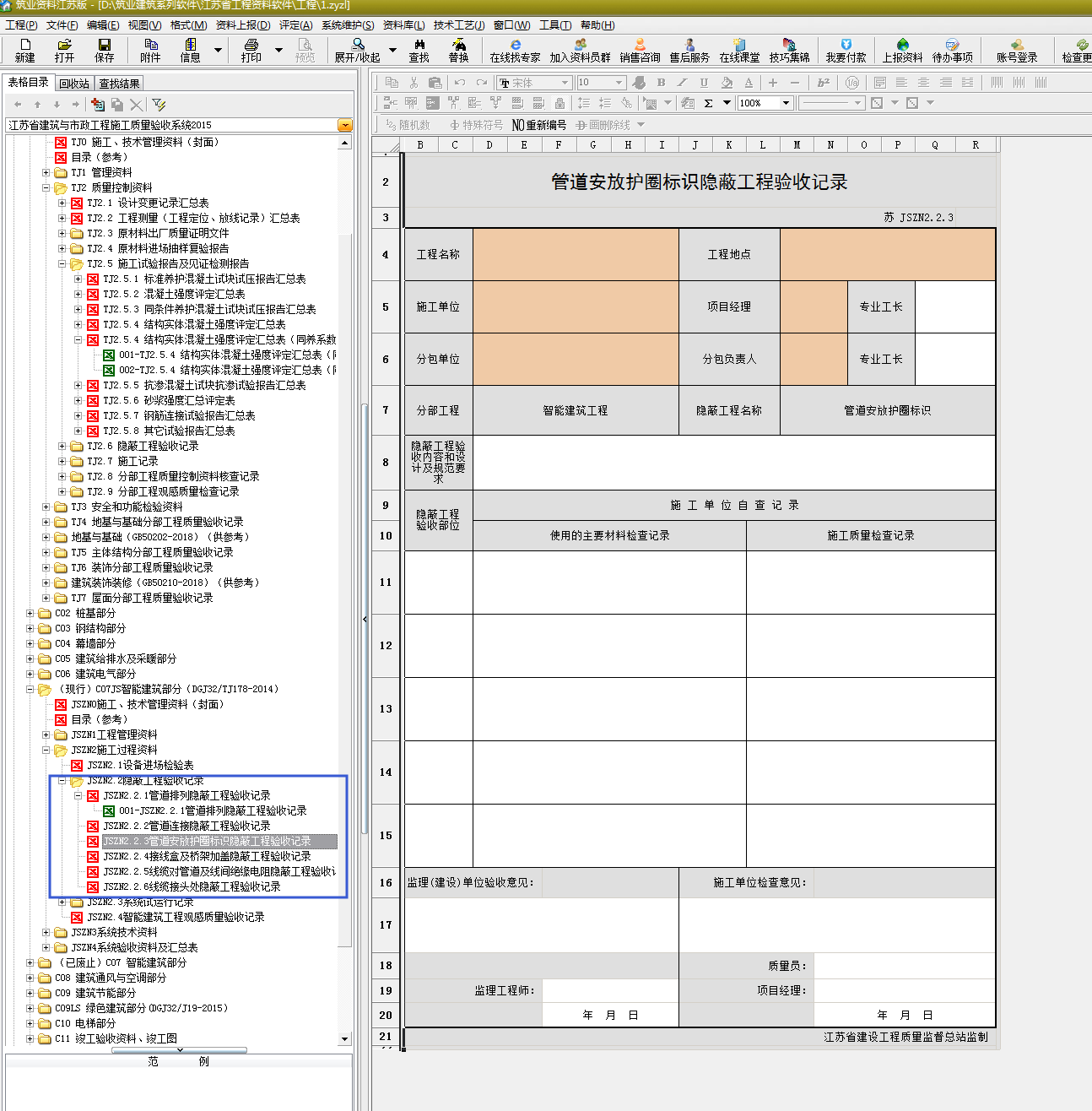Click the 工程地点 input cell

[x=888, y=254]
